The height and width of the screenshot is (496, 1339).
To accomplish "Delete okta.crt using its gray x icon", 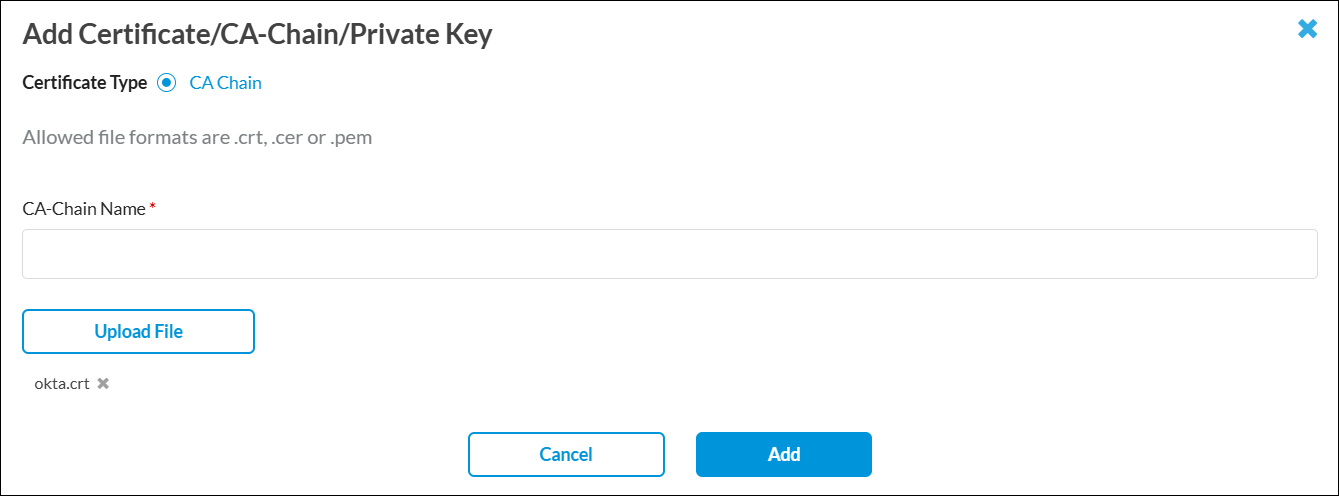I will pos(103,383).
